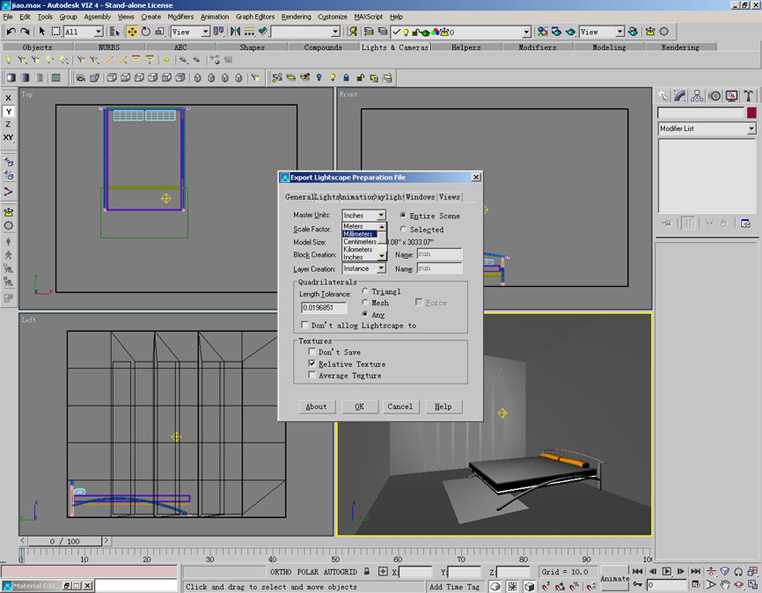Choose Millimeters in the units list
This screenshot has width=762, height=593.
pyautogui.click(x=359, y=234)
